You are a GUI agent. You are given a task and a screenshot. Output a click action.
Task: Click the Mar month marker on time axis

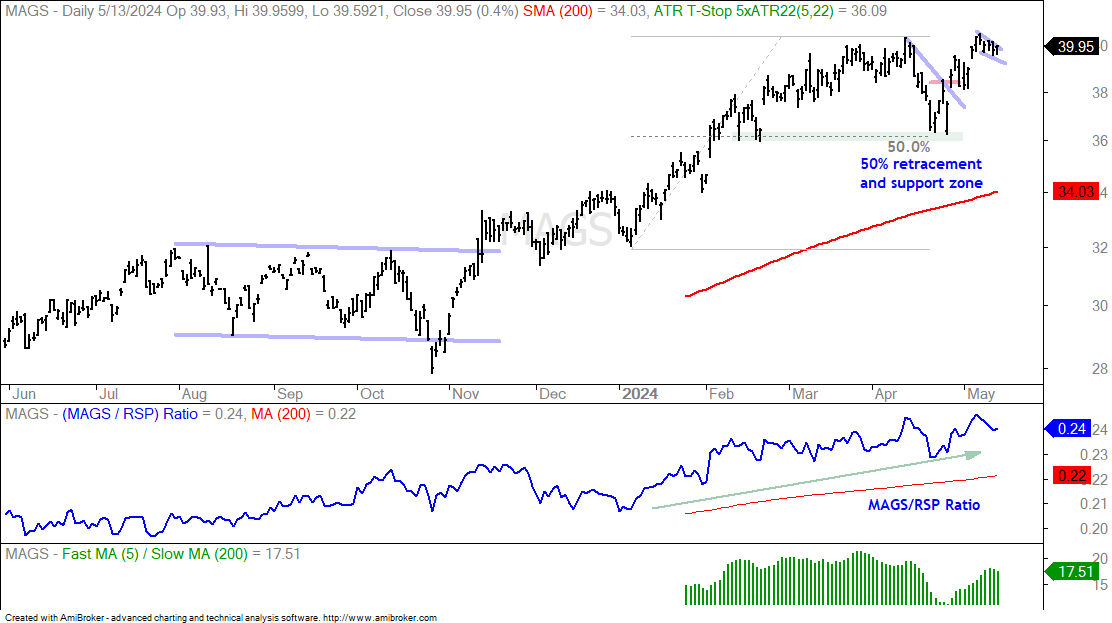click(805, 394)
